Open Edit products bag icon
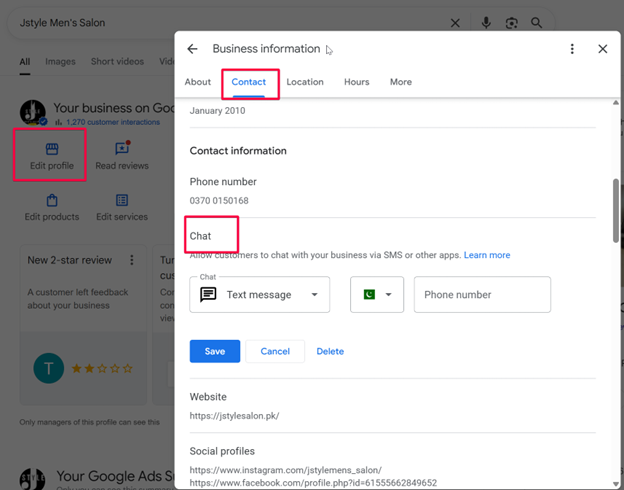 [52, 200]
